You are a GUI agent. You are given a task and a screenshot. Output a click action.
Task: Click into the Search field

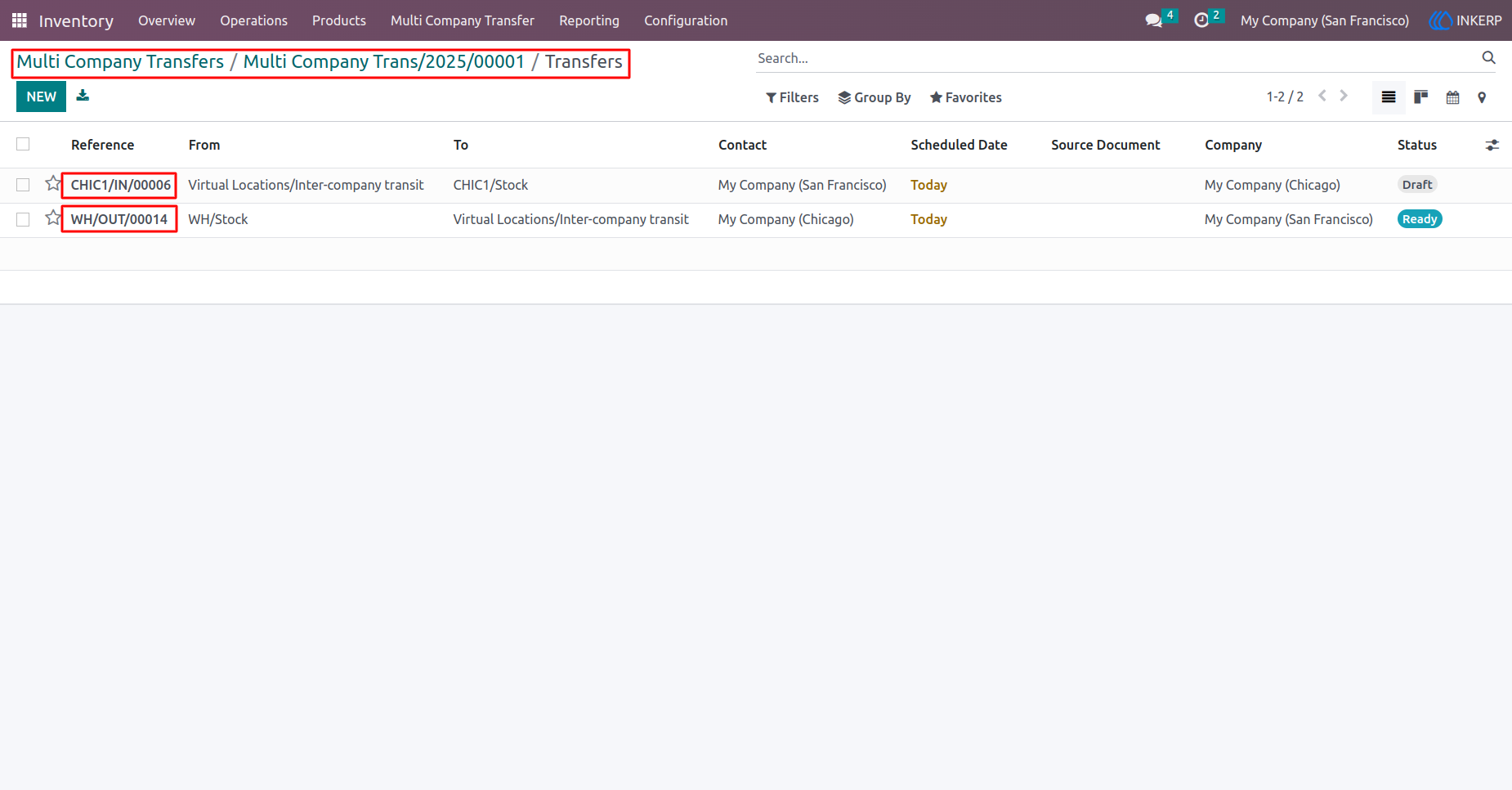[1116, 58]
